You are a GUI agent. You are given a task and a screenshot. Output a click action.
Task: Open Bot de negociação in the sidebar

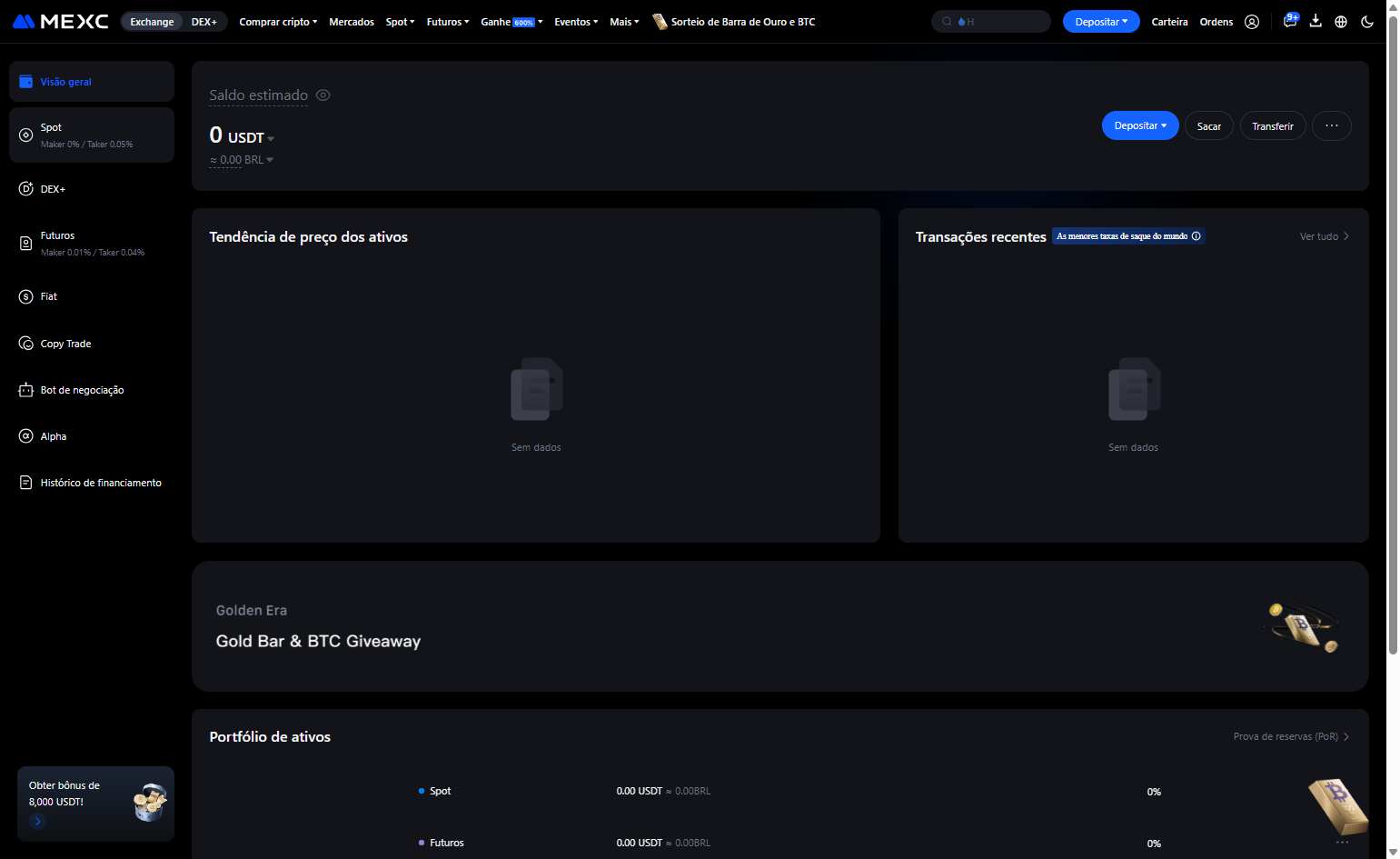(x=92, y=390)
